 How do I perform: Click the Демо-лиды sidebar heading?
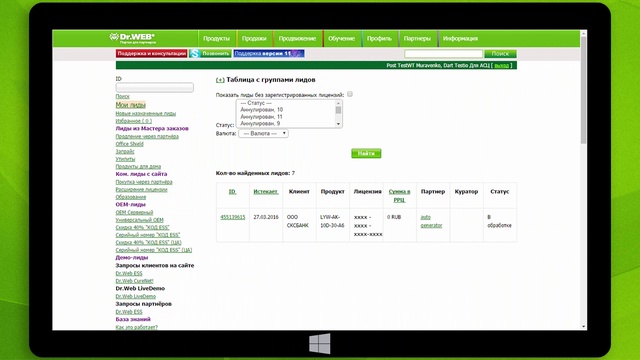[131, 258]
